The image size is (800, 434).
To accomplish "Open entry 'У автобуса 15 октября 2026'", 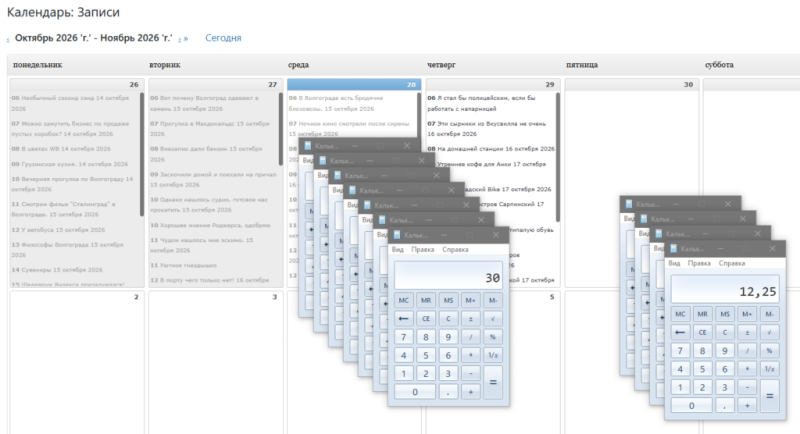I will pyautogui.click(x=61, y=229).
